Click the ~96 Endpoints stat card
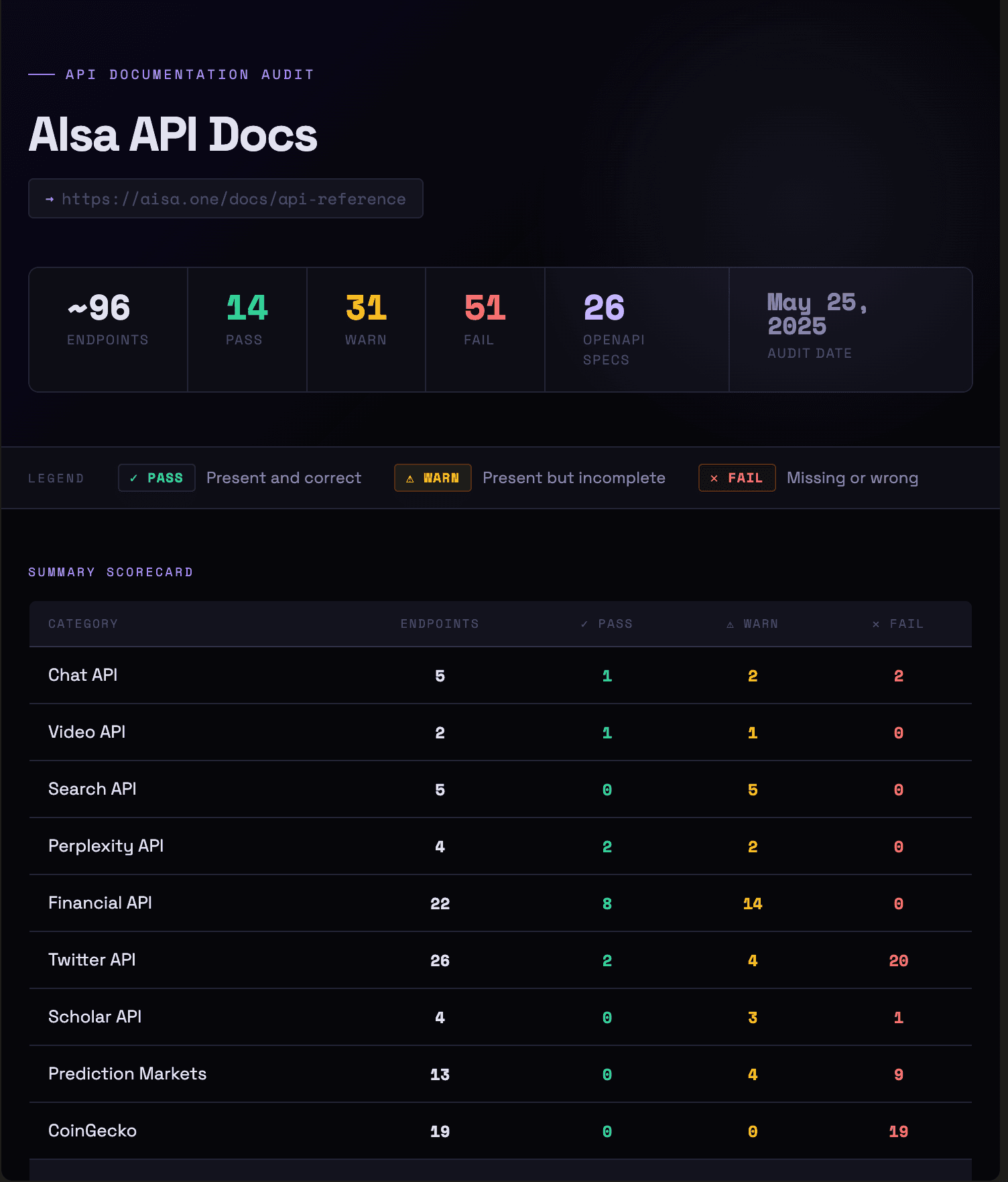 click(109, 330)
